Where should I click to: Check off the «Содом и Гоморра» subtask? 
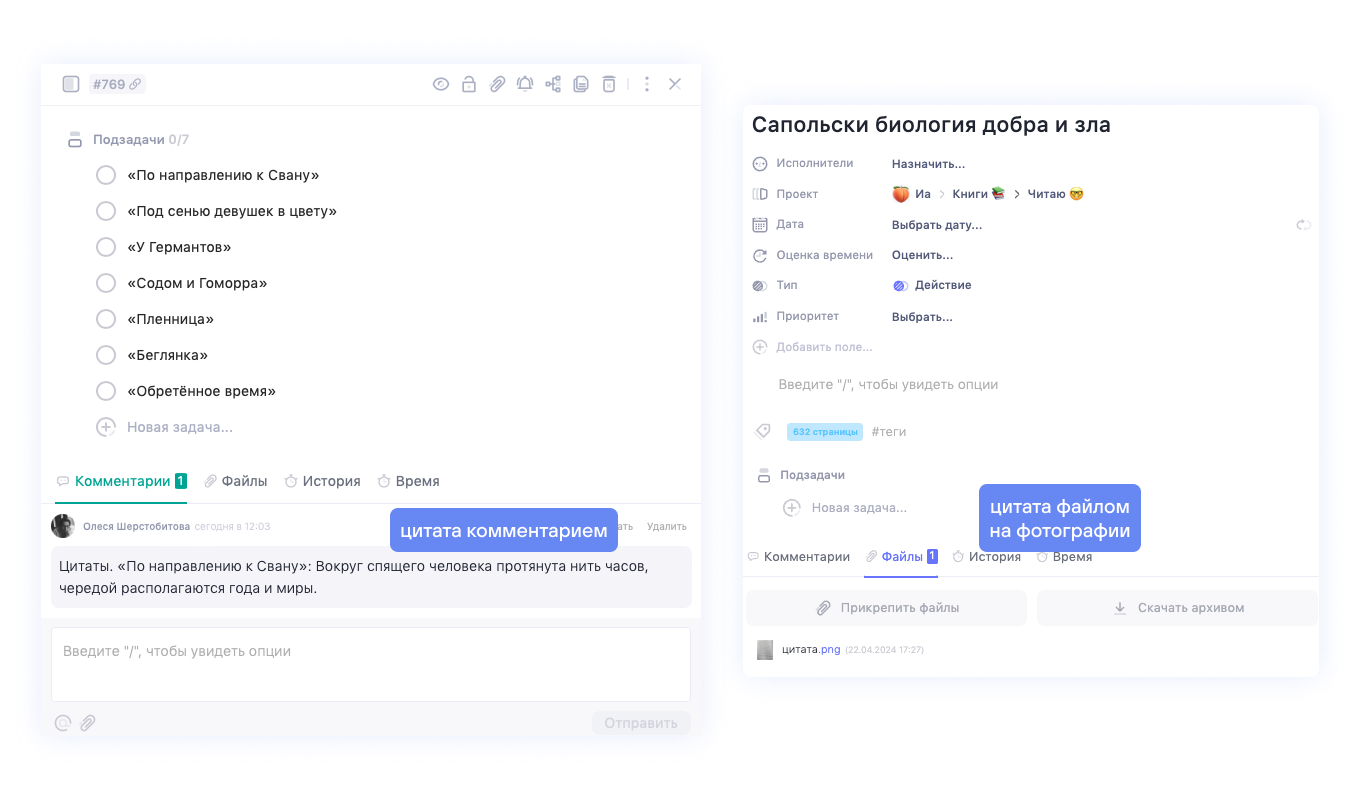(106, 283)
